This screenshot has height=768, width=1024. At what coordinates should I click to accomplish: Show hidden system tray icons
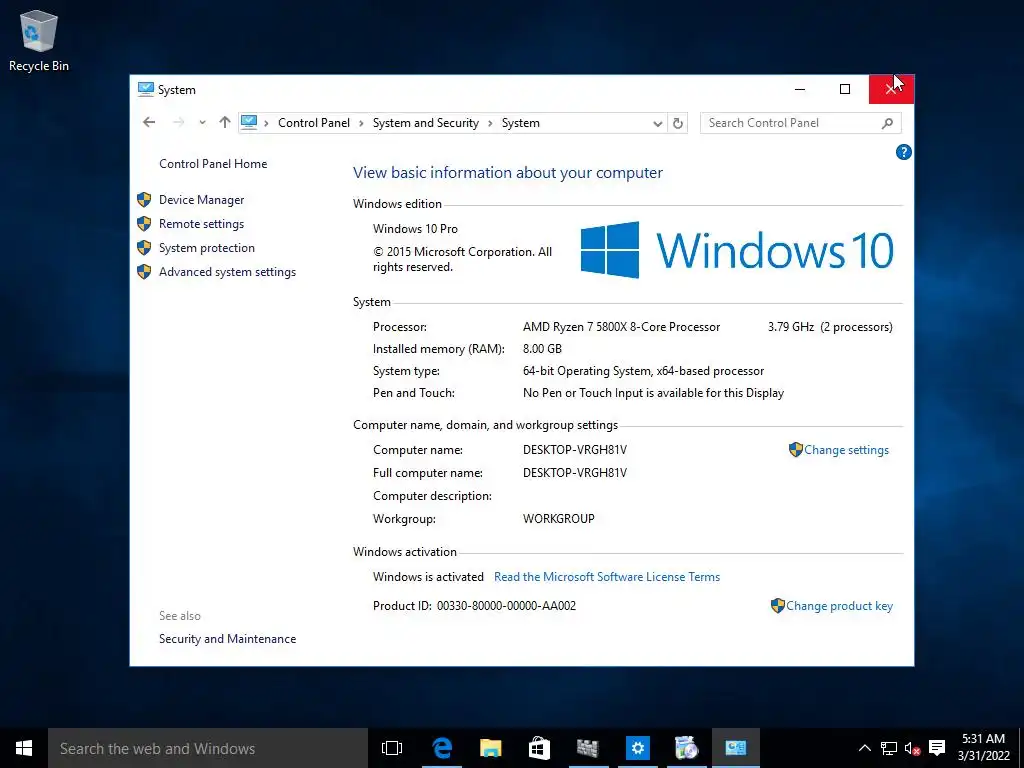[864, 748]
